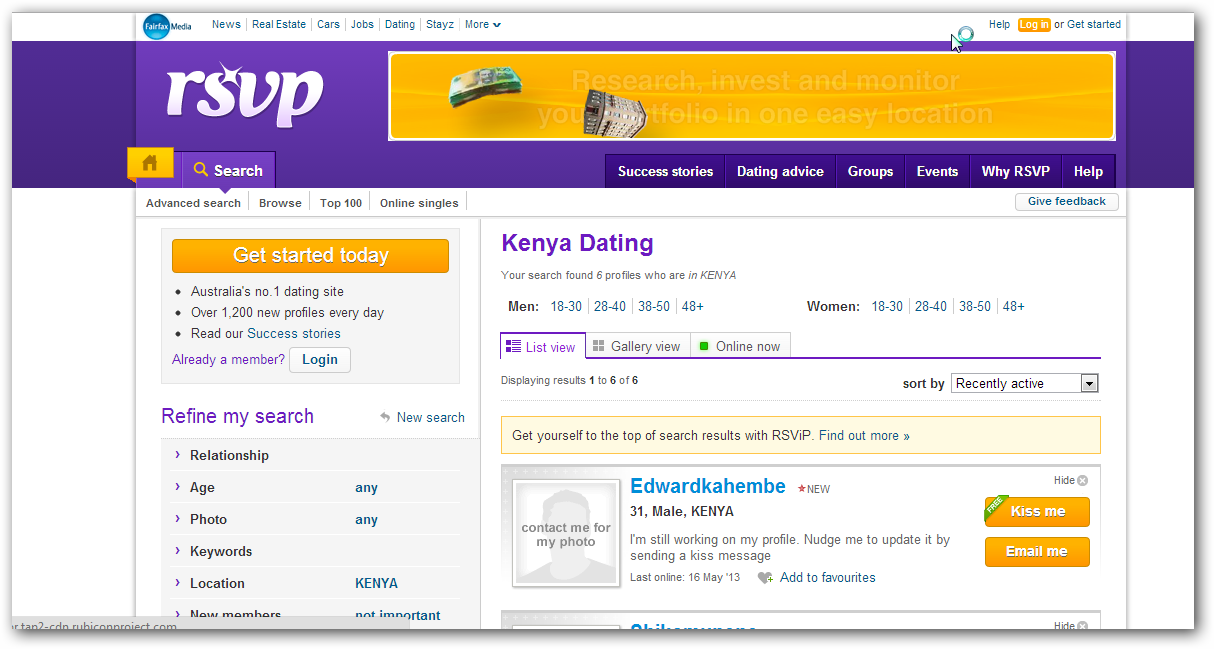Screen dimensions: 1214x649
Task: Filter Men aged 28-40
Action: coord(609,307)
